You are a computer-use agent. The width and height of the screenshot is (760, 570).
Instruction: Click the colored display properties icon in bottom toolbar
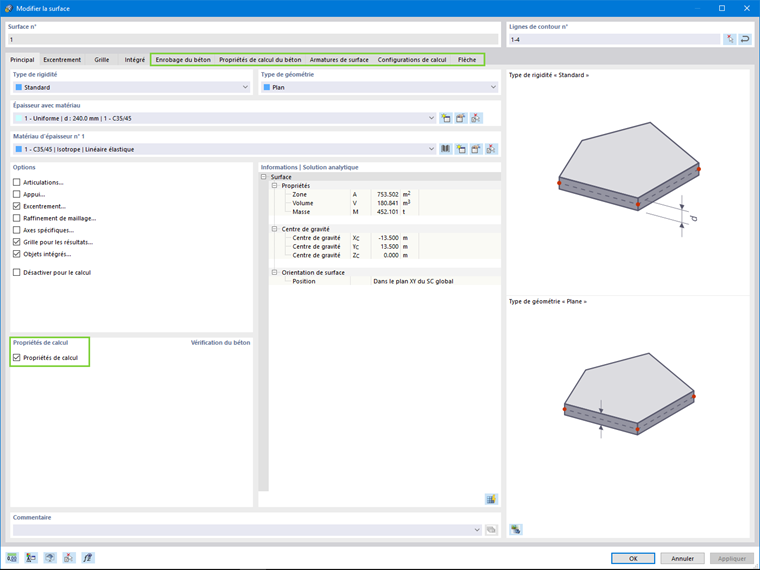click(x=31, y=558)
